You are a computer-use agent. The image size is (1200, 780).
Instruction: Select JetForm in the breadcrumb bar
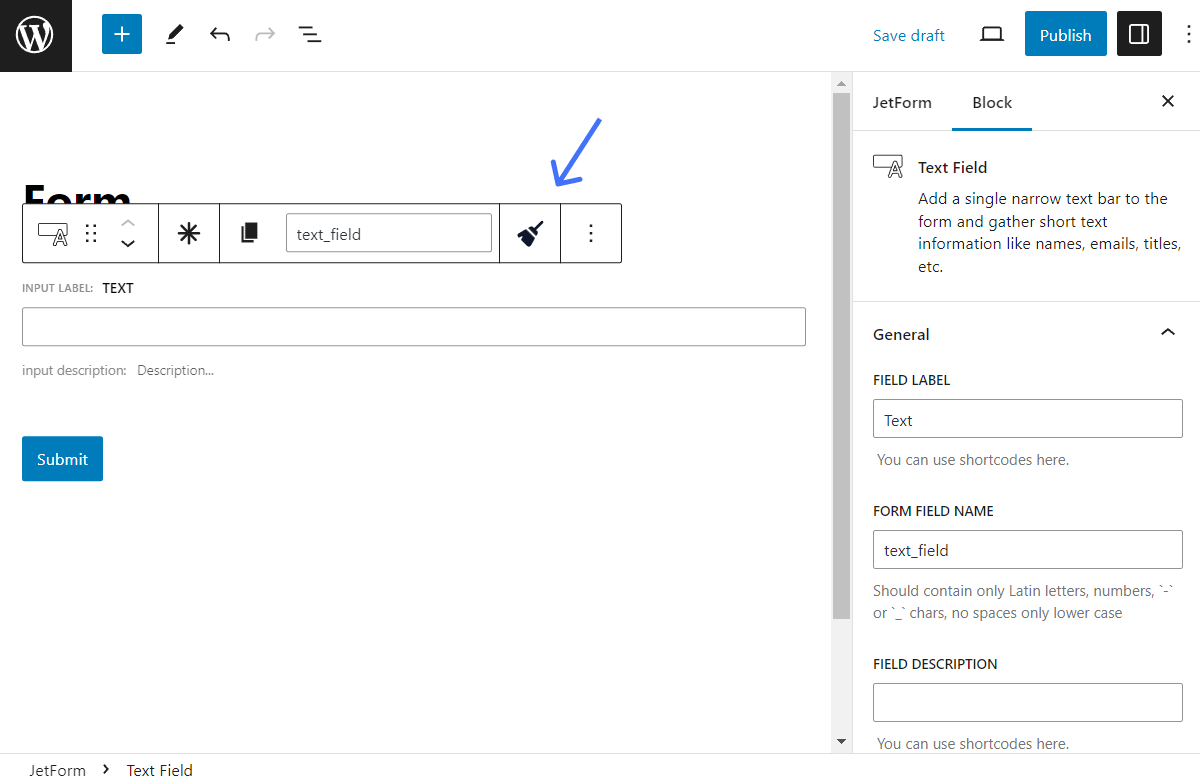point(56,770)
